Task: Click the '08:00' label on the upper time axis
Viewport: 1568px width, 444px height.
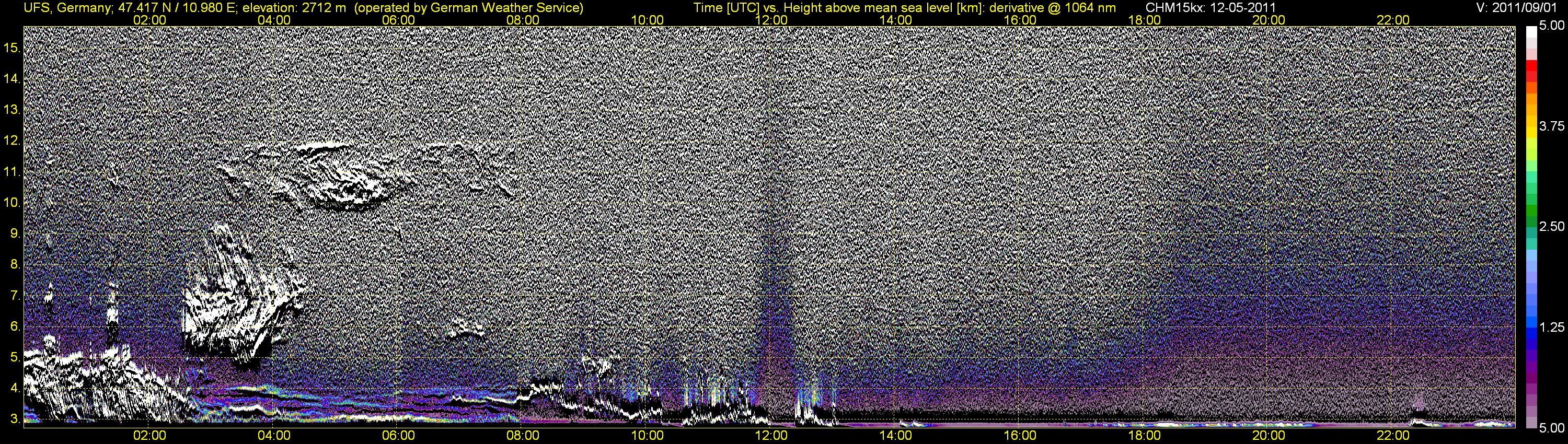Action: pos(523,20)
